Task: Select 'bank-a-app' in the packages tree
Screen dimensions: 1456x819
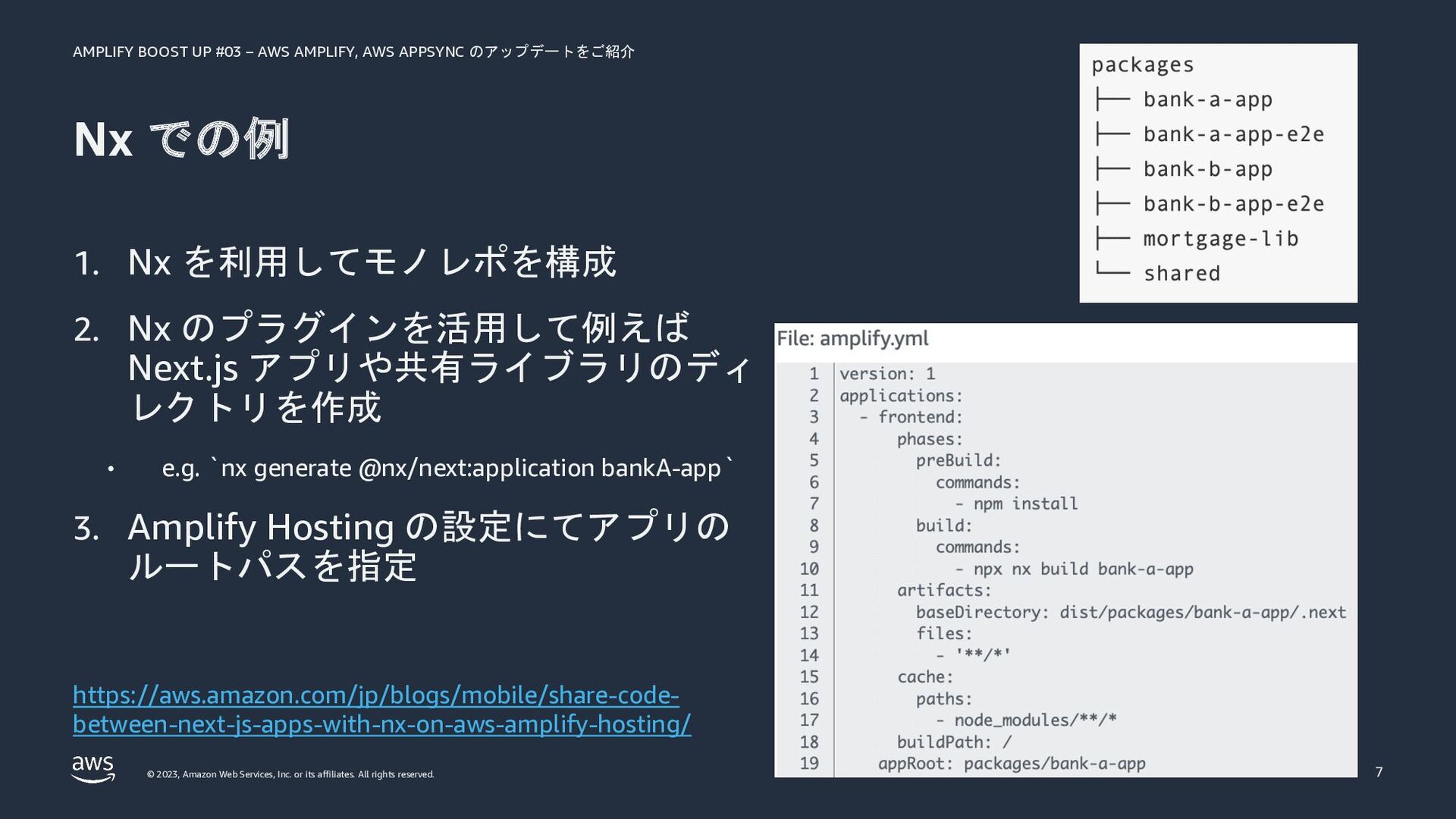Action: [1208, 99]
